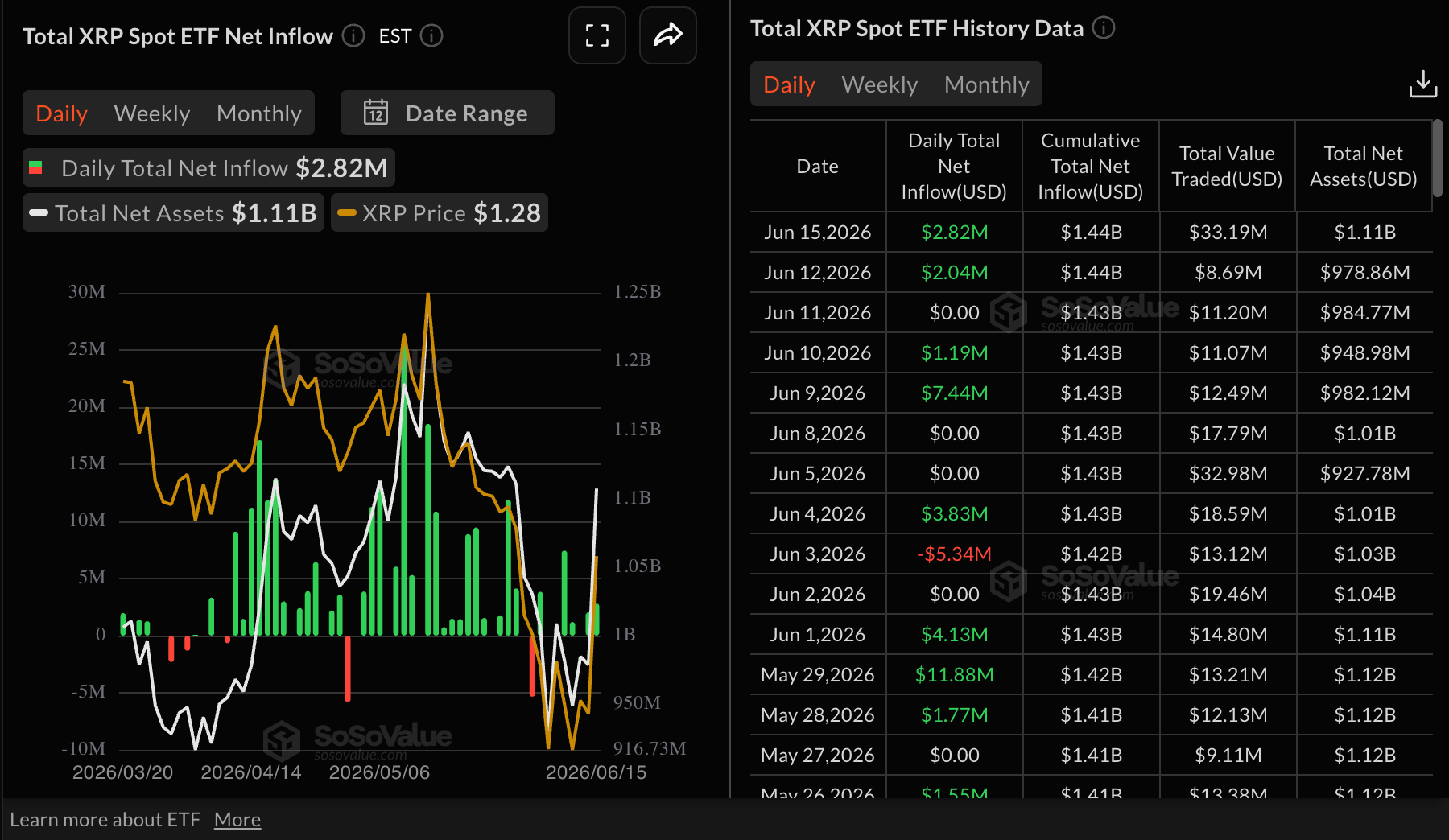The image size is (1449, 840).
Task: Click the Jun 1,2026 date cell
Action: coord(818,635)
